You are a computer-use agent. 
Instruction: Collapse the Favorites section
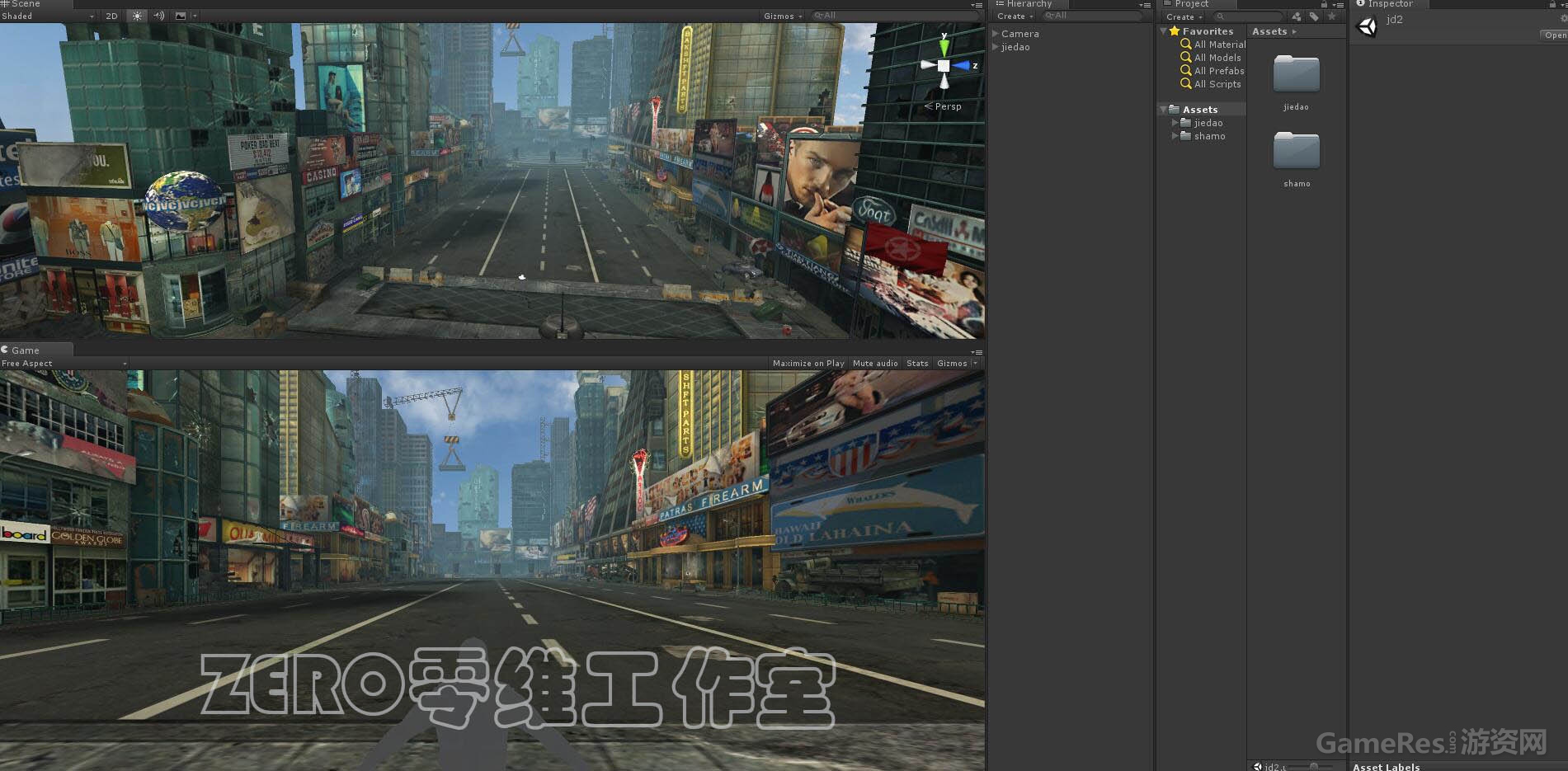pyautogui.click(x=1164, y=31)
